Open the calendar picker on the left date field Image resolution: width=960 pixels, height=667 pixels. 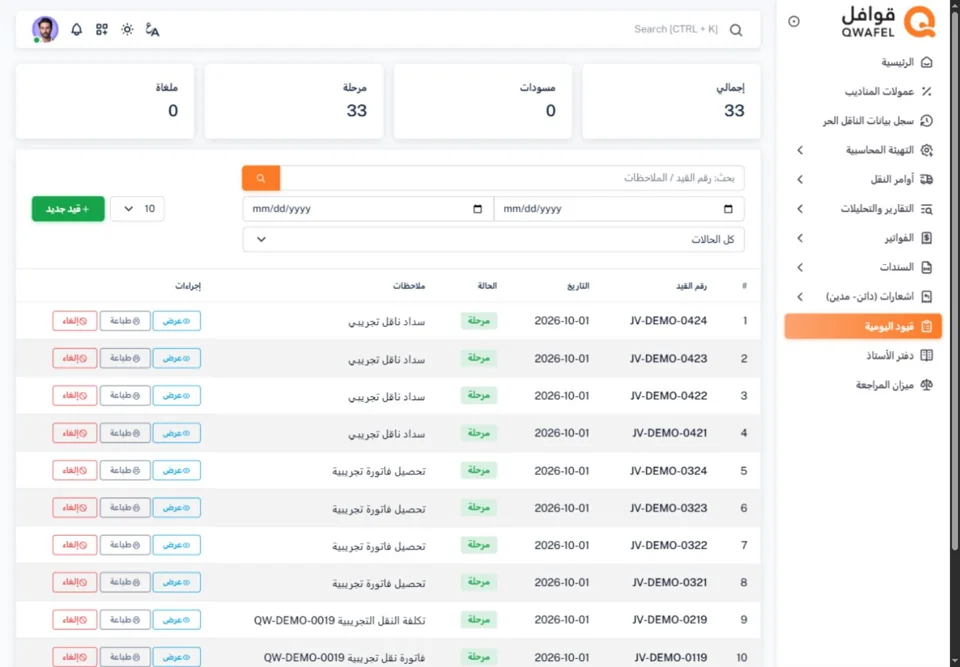(478, 209)
